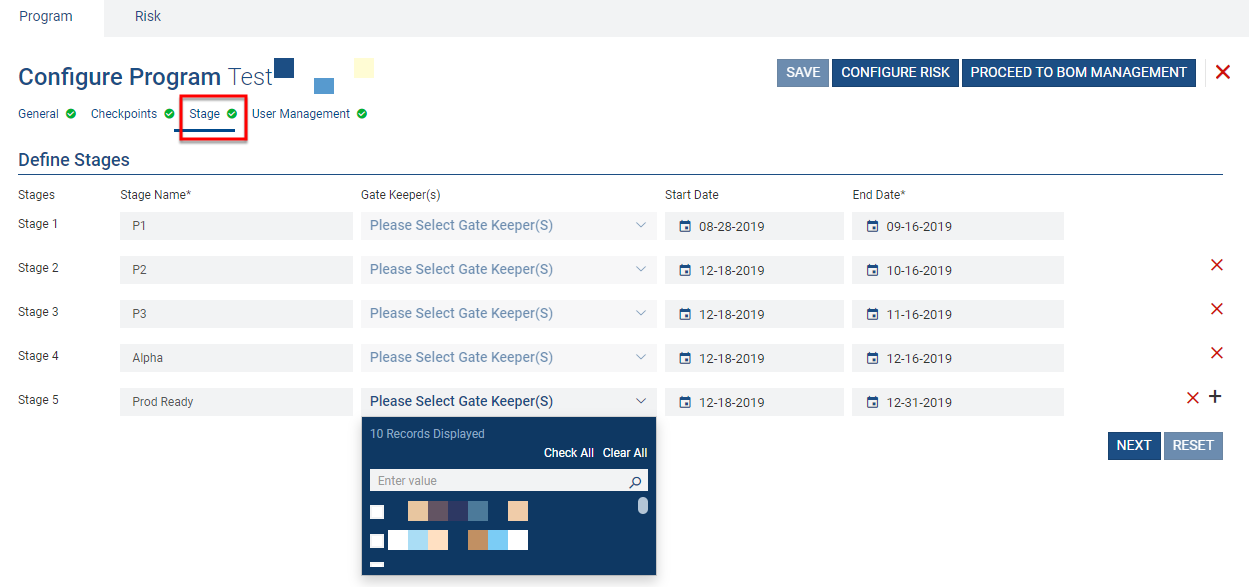
Task: Click calendar icon for Stage 3 end date
Action: coord(872,315)
